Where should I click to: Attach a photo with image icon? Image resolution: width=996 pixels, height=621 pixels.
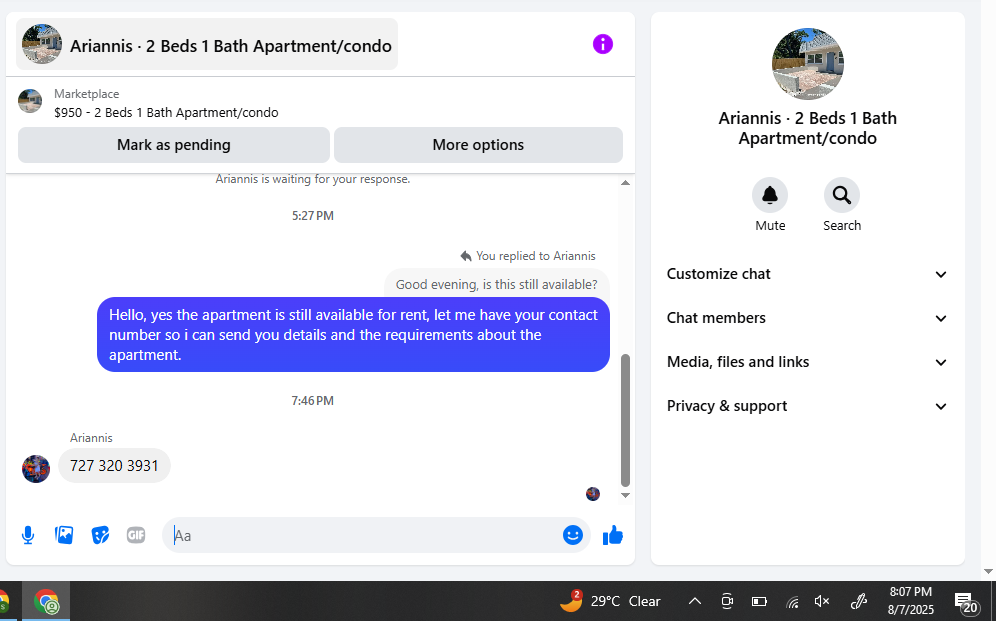point(64,535)
